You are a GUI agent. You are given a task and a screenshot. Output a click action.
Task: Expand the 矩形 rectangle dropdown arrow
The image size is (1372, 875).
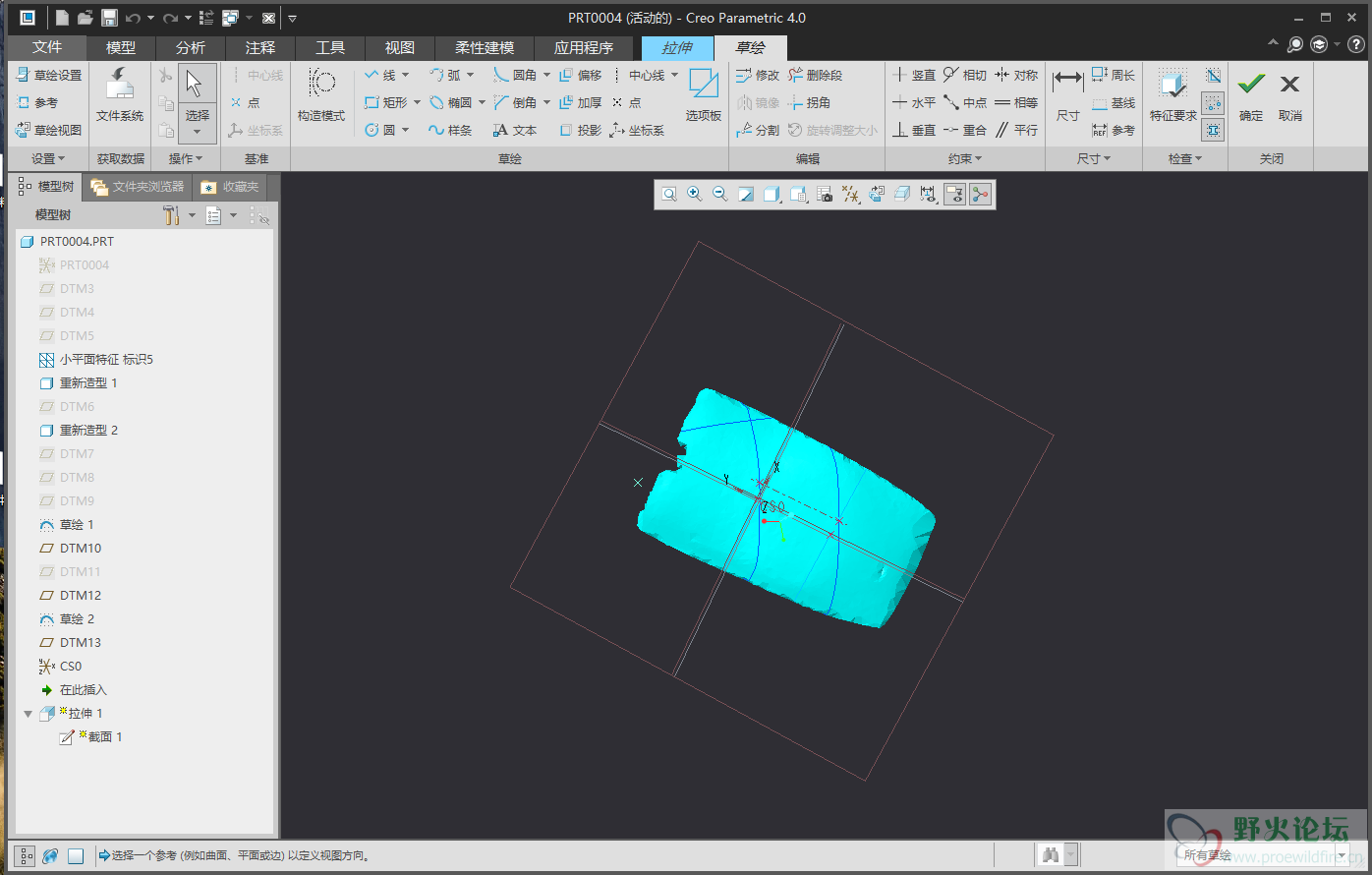tap(417, 102)
